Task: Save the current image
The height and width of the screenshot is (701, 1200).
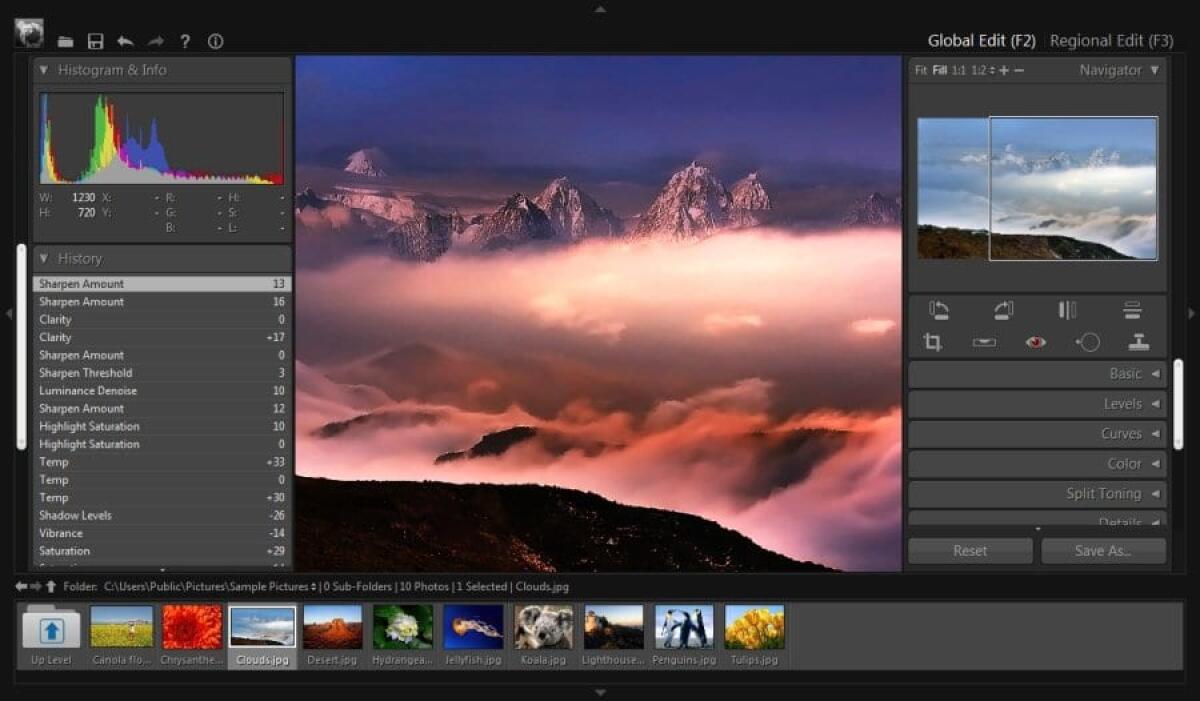Action: pyautogui.click(x=95, y=41)
